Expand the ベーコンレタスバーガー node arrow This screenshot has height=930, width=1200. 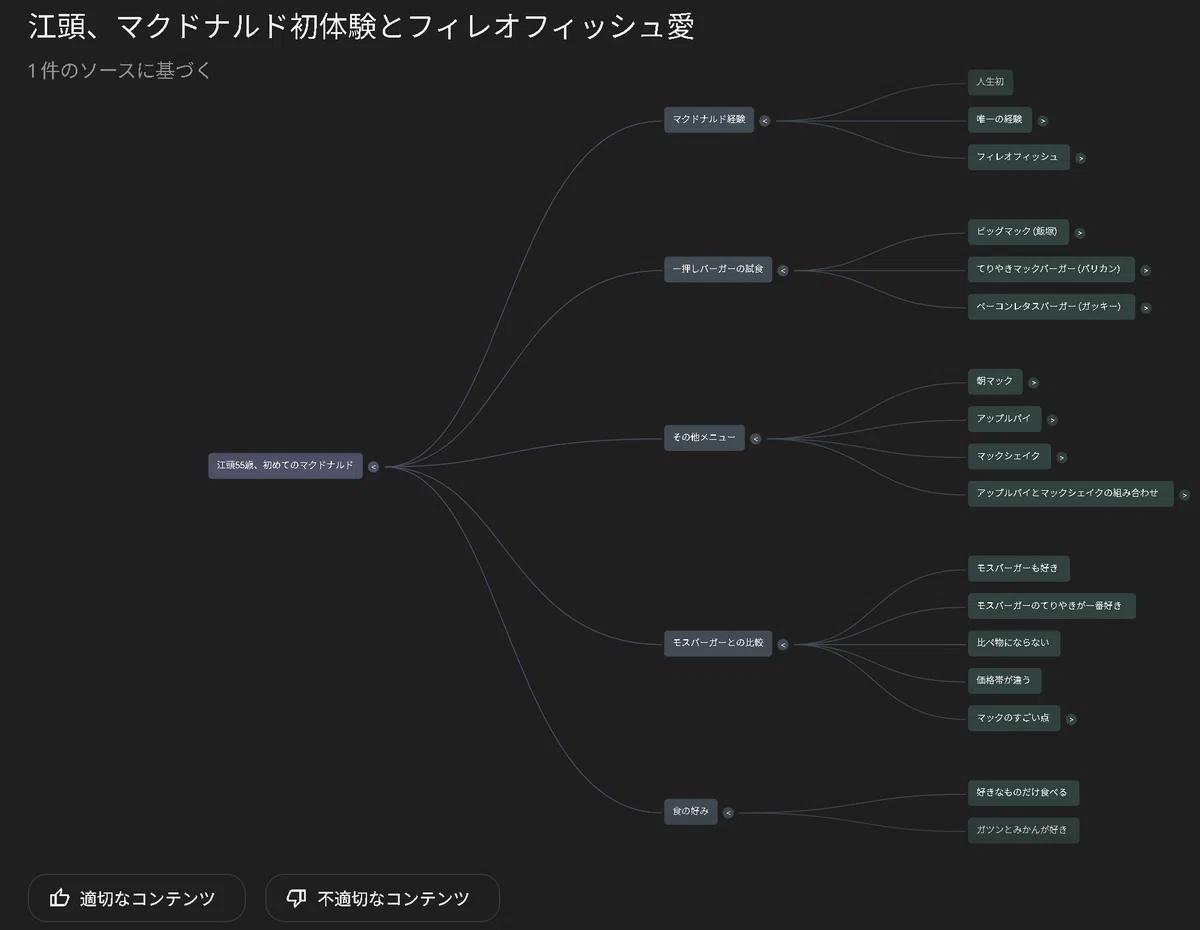tap(1146, 308)
